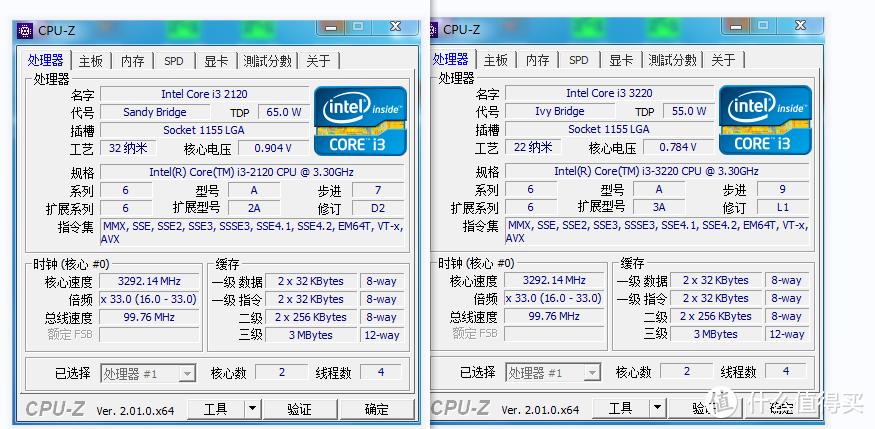
Task: Click revision value L1
Action: (x=783, y=208)
